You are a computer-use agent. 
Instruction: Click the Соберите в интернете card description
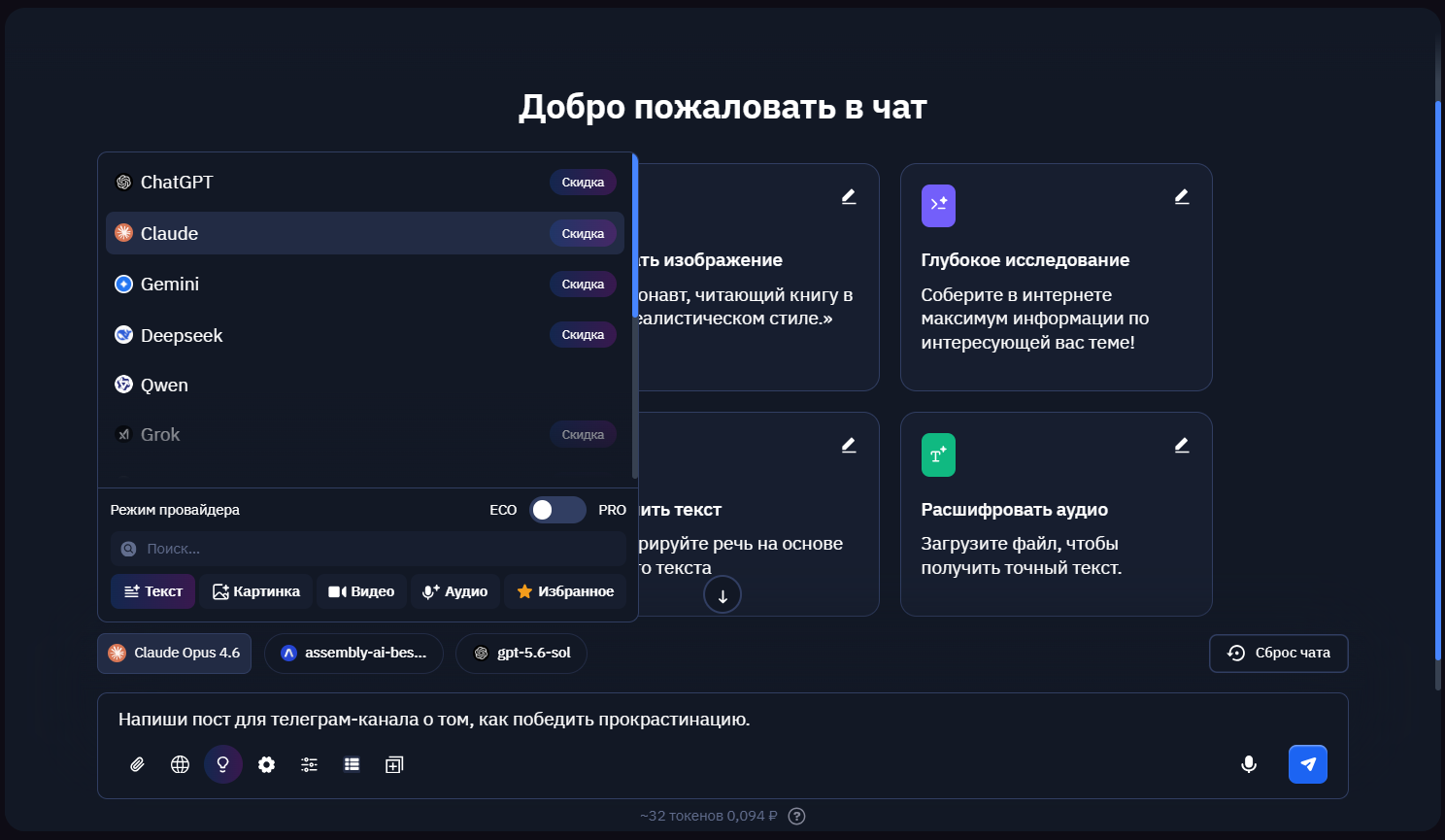pos(1035,319)
